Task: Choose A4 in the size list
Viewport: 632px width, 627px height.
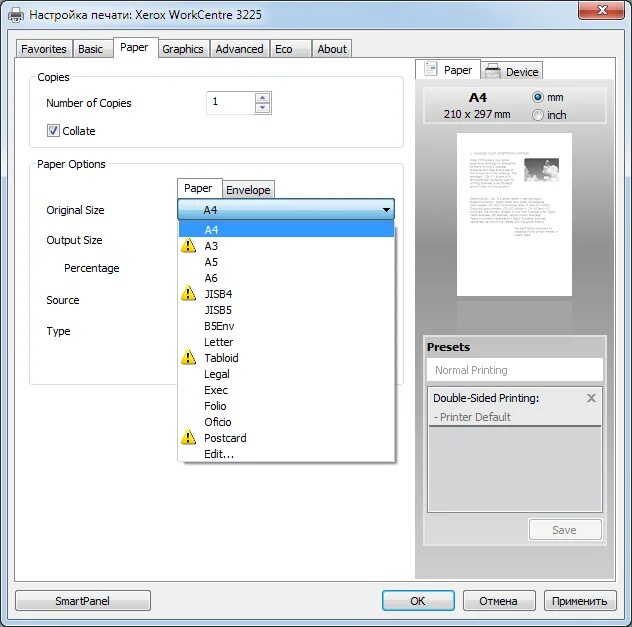Action: tap(286, 230)
